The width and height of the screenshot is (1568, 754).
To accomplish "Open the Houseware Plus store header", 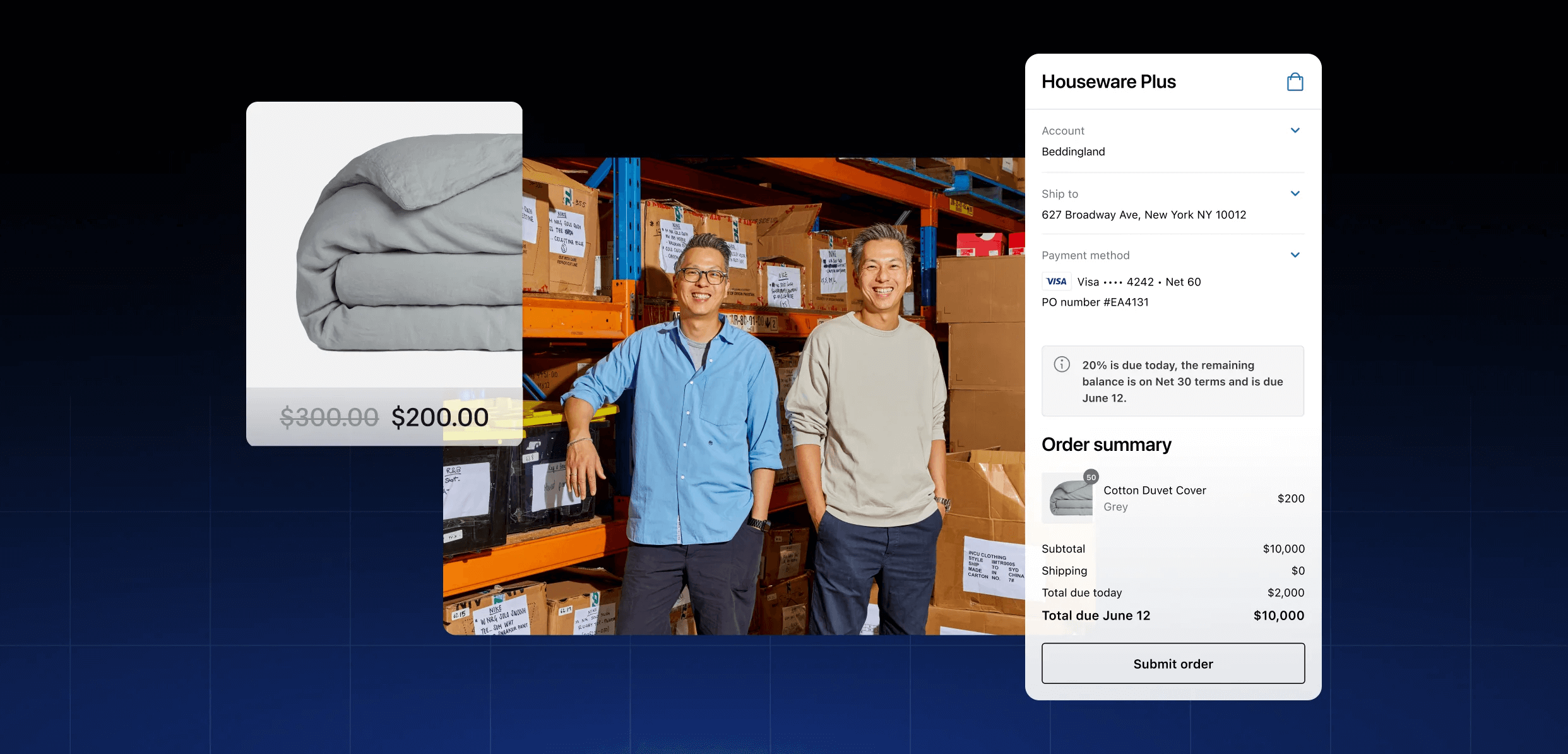I will pos(1108,81).
